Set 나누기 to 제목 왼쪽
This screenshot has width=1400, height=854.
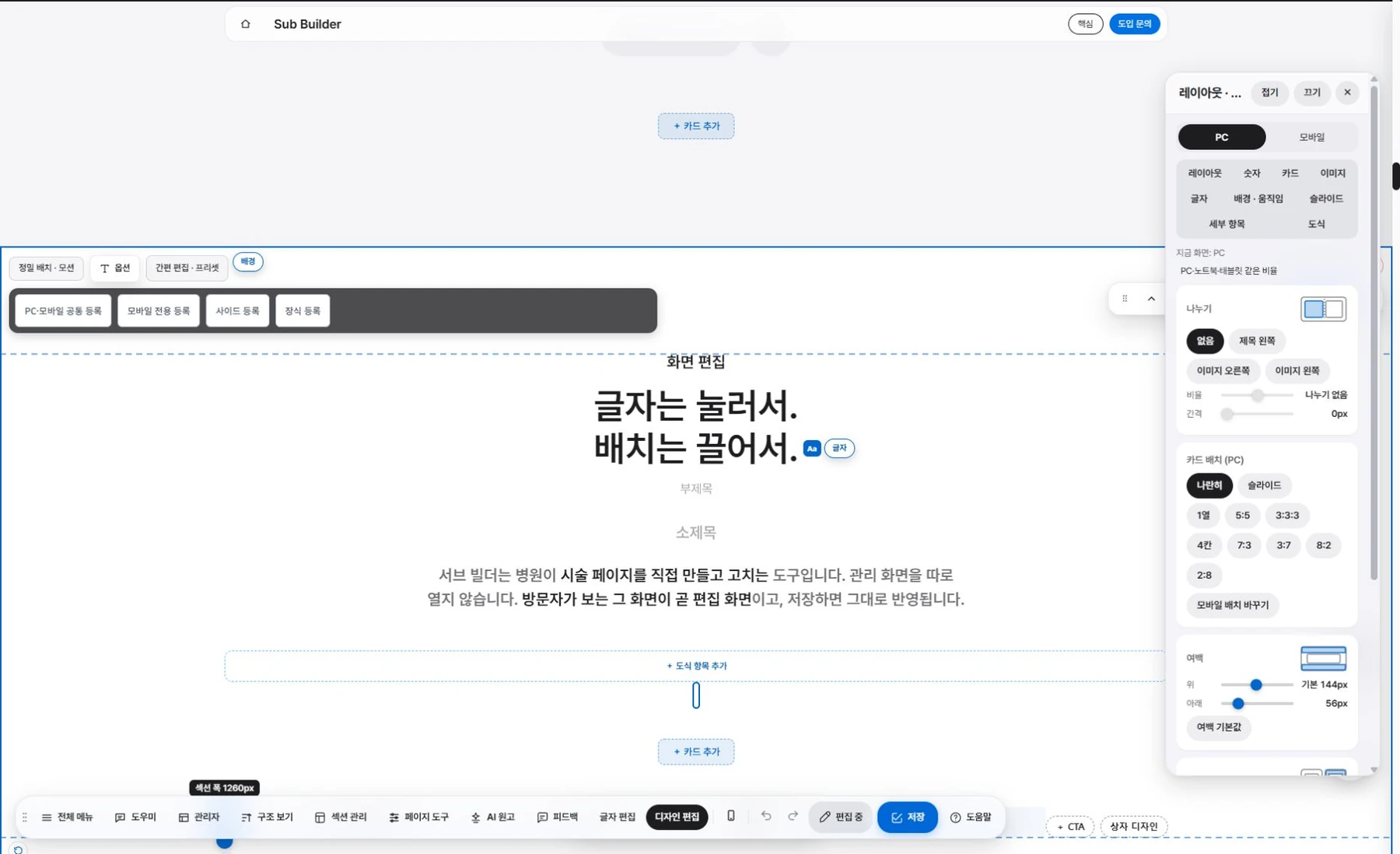coord(1257,341)
